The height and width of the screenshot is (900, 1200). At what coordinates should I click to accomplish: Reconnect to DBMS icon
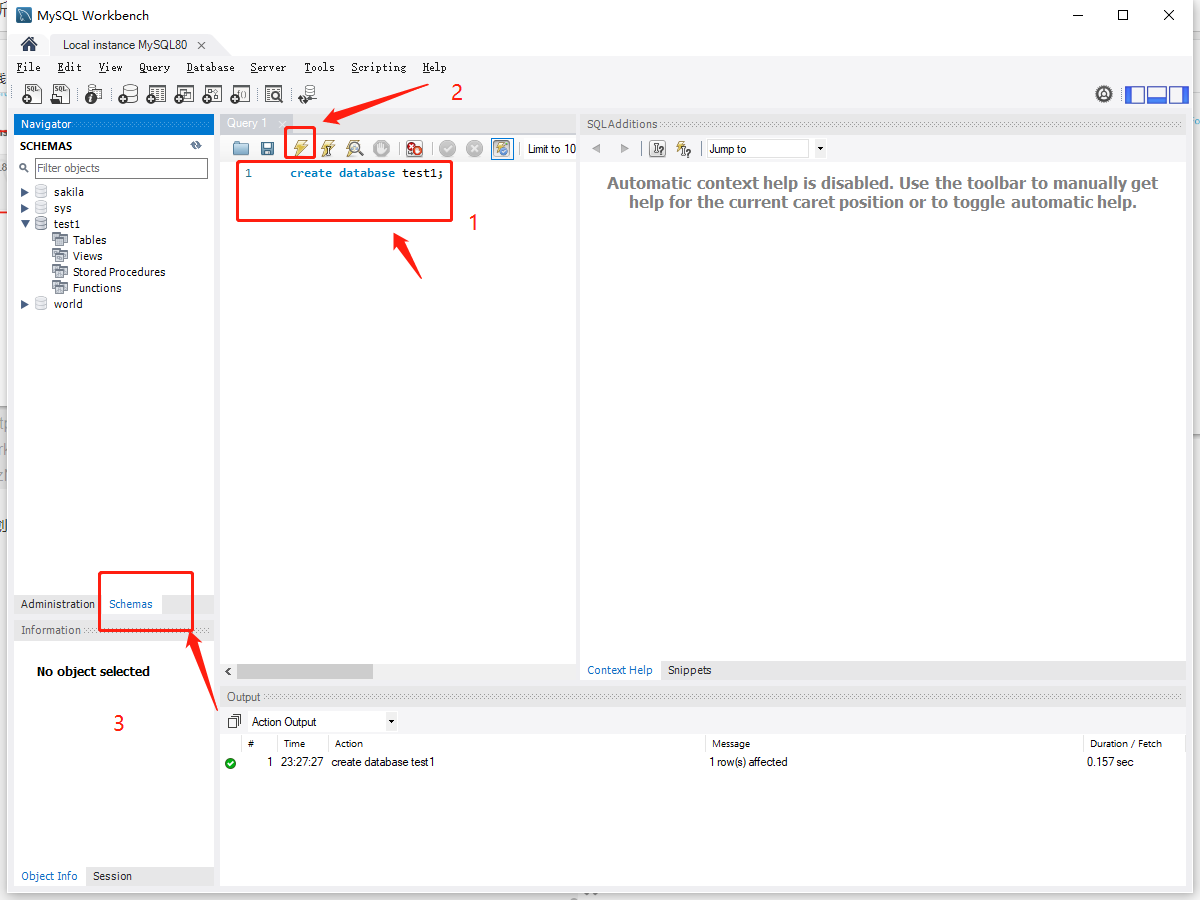(x=307, y=94)
